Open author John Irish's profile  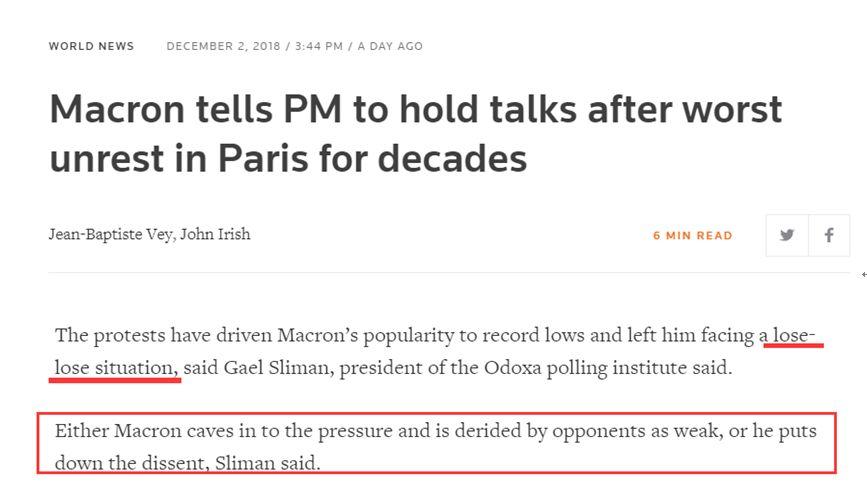coord(216,234)
